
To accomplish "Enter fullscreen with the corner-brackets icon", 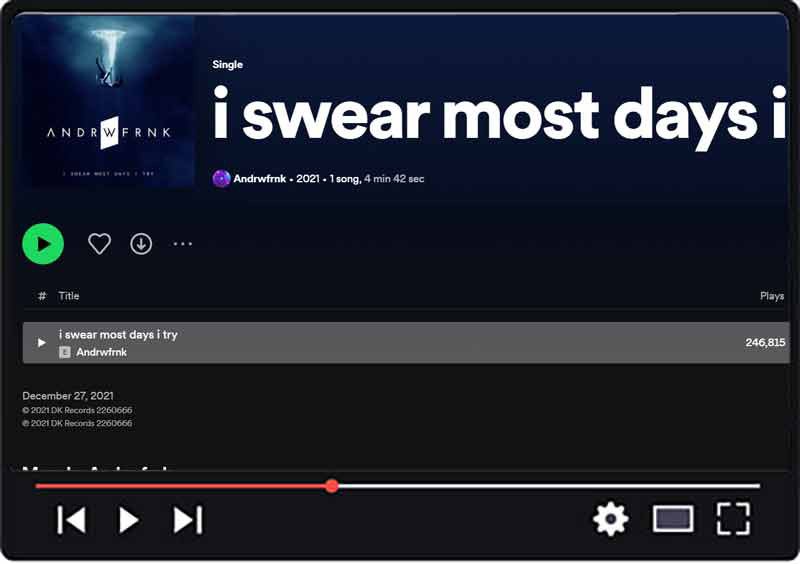I will click(733, 519).
